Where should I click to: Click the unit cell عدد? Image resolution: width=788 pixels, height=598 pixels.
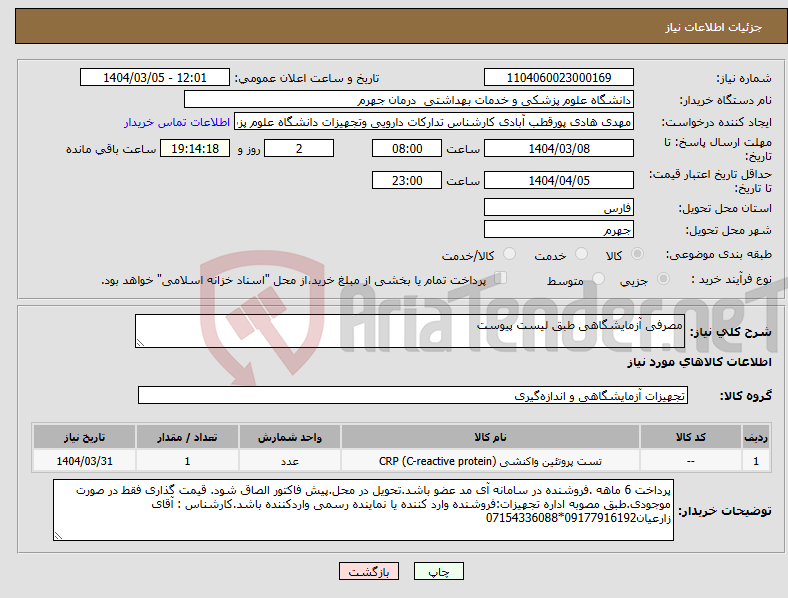290,461
